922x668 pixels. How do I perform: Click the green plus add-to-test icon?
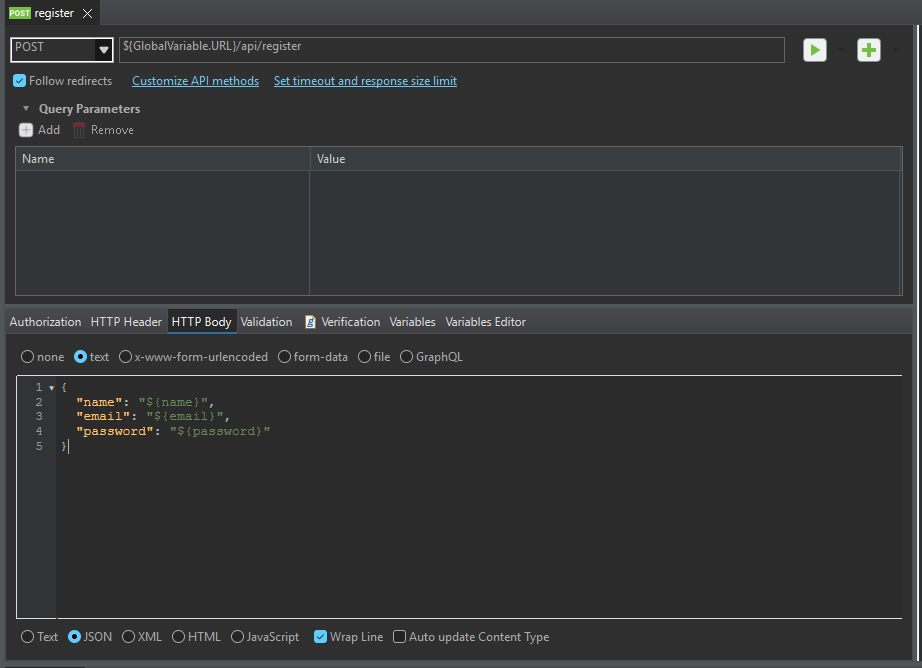click(868, 50)
